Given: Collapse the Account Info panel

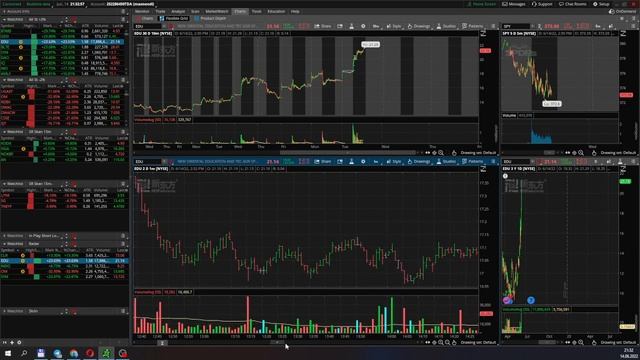Looking at the screenshot, I should [4, 11].
